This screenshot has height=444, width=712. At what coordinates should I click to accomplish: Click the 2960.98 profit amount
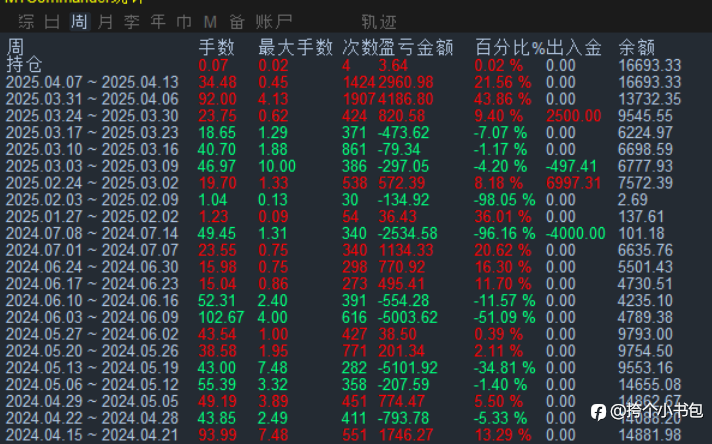click(x=406, y=82)
